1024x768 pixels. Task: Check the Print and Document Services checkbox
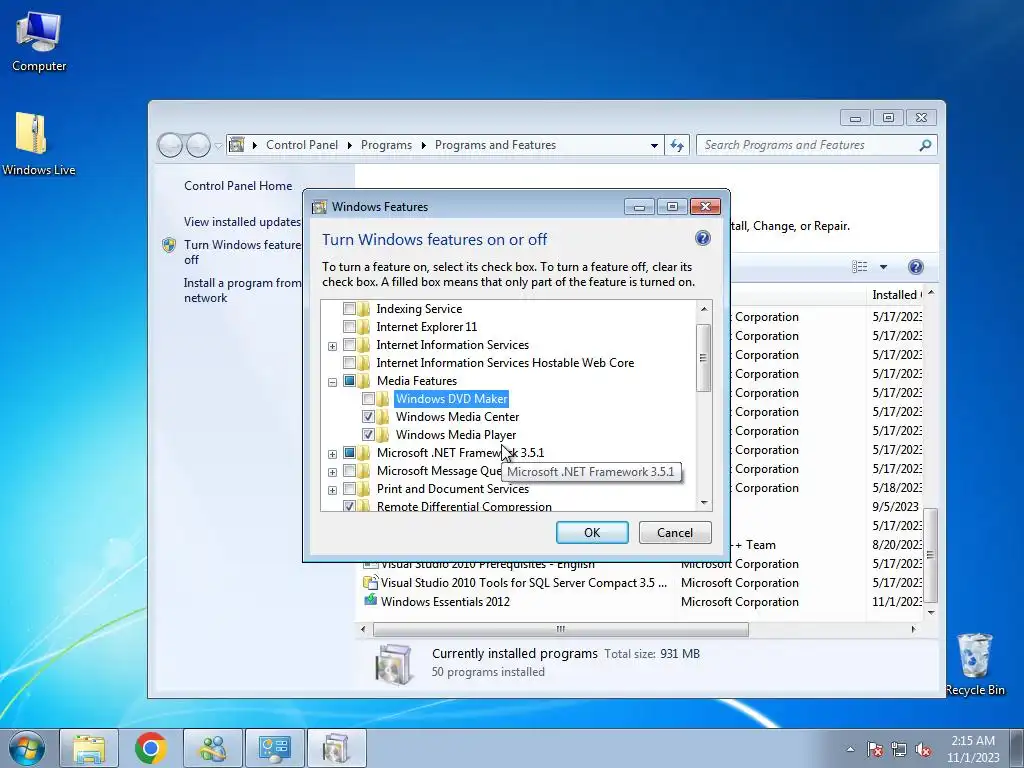pyautogui.click(x=349, y=488)
